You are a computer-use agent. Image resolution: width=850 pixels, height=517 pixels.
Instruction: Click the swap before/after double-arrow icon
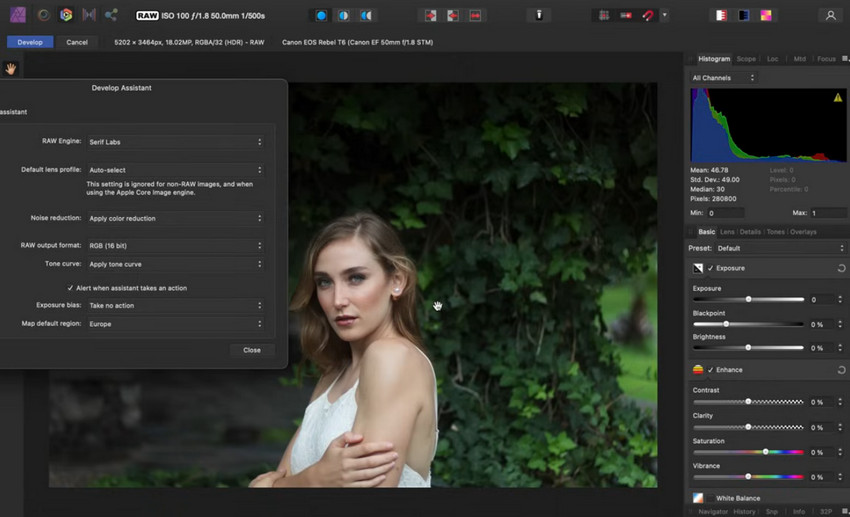click(x=475, y=16)
